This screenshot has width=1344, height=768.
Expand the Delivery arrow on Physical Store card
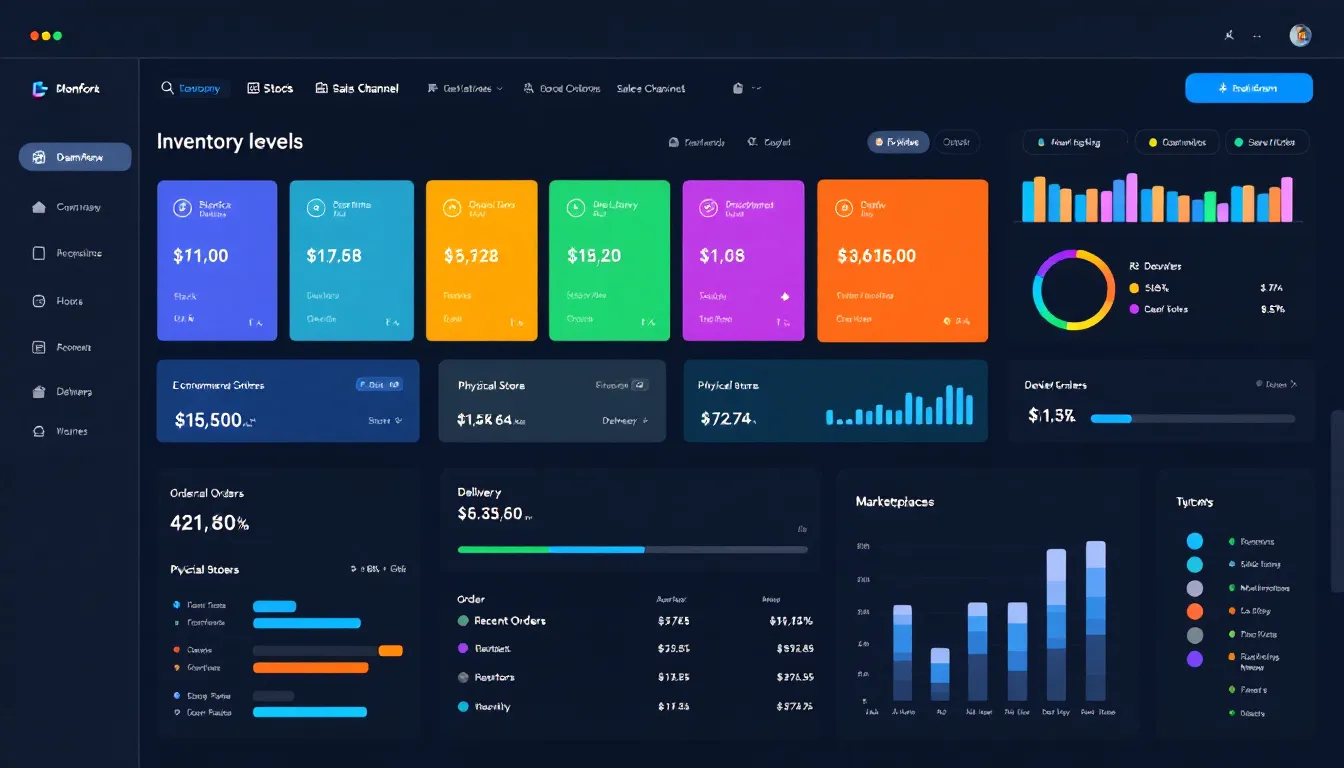(645, 421)
